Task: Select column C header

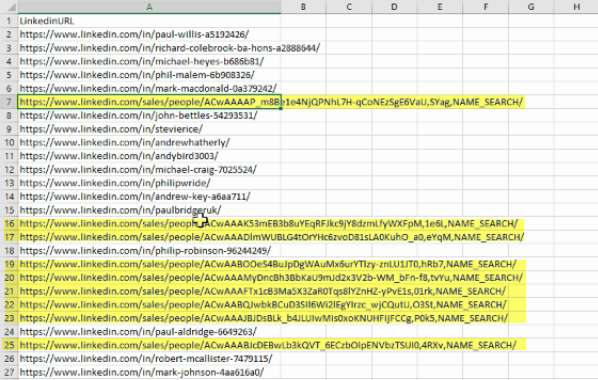Action: click(x=349, y=6)
